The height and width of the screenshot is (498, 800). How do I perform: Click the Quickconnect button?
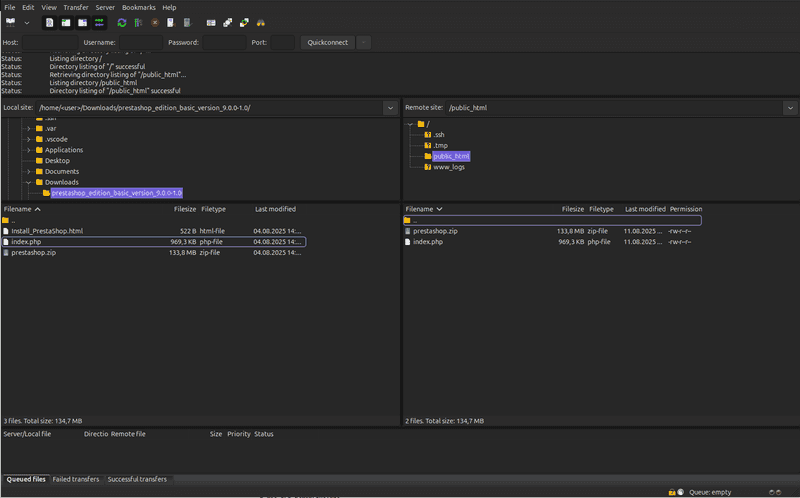click(x=327, y=43)
